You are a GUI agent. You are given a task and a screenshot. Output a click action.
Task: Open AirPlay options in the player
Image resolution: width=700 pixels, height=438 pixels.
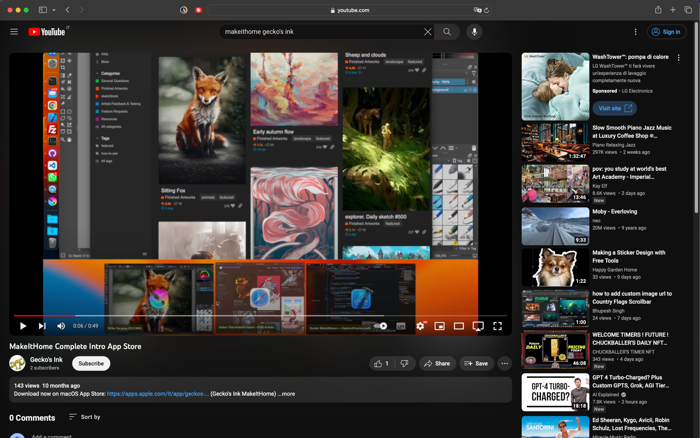[478, 326]
